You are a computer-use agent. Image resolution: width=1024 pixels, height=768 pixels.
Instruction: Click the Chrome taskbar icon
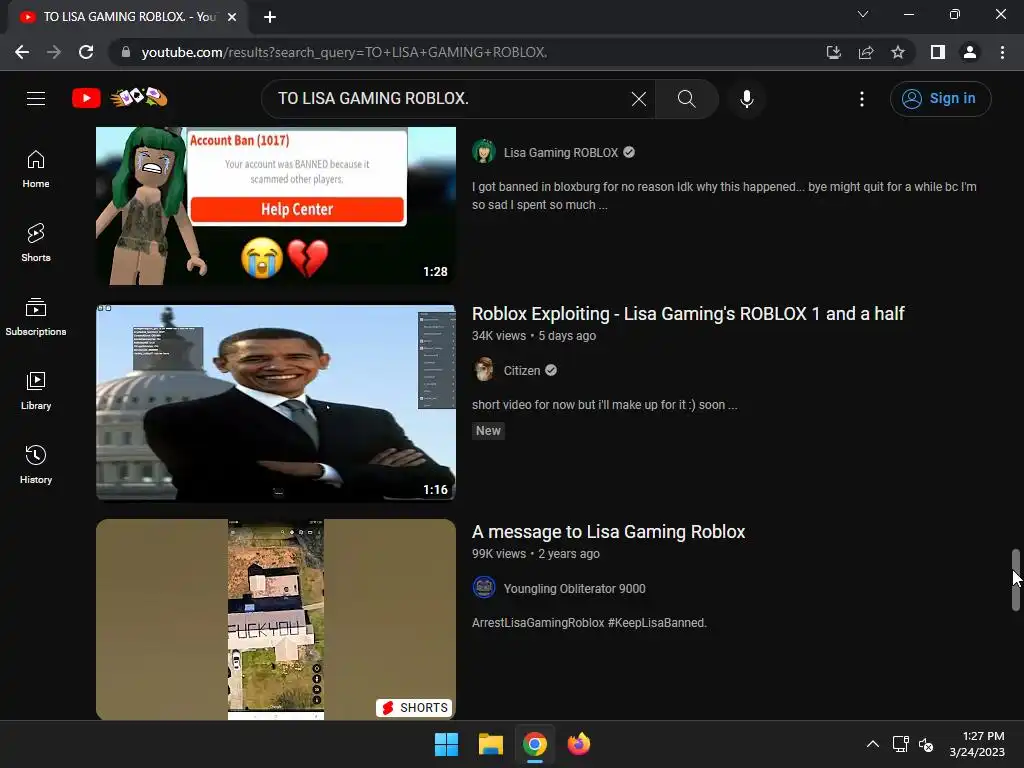pyautogui.click(x=534, y=744)
